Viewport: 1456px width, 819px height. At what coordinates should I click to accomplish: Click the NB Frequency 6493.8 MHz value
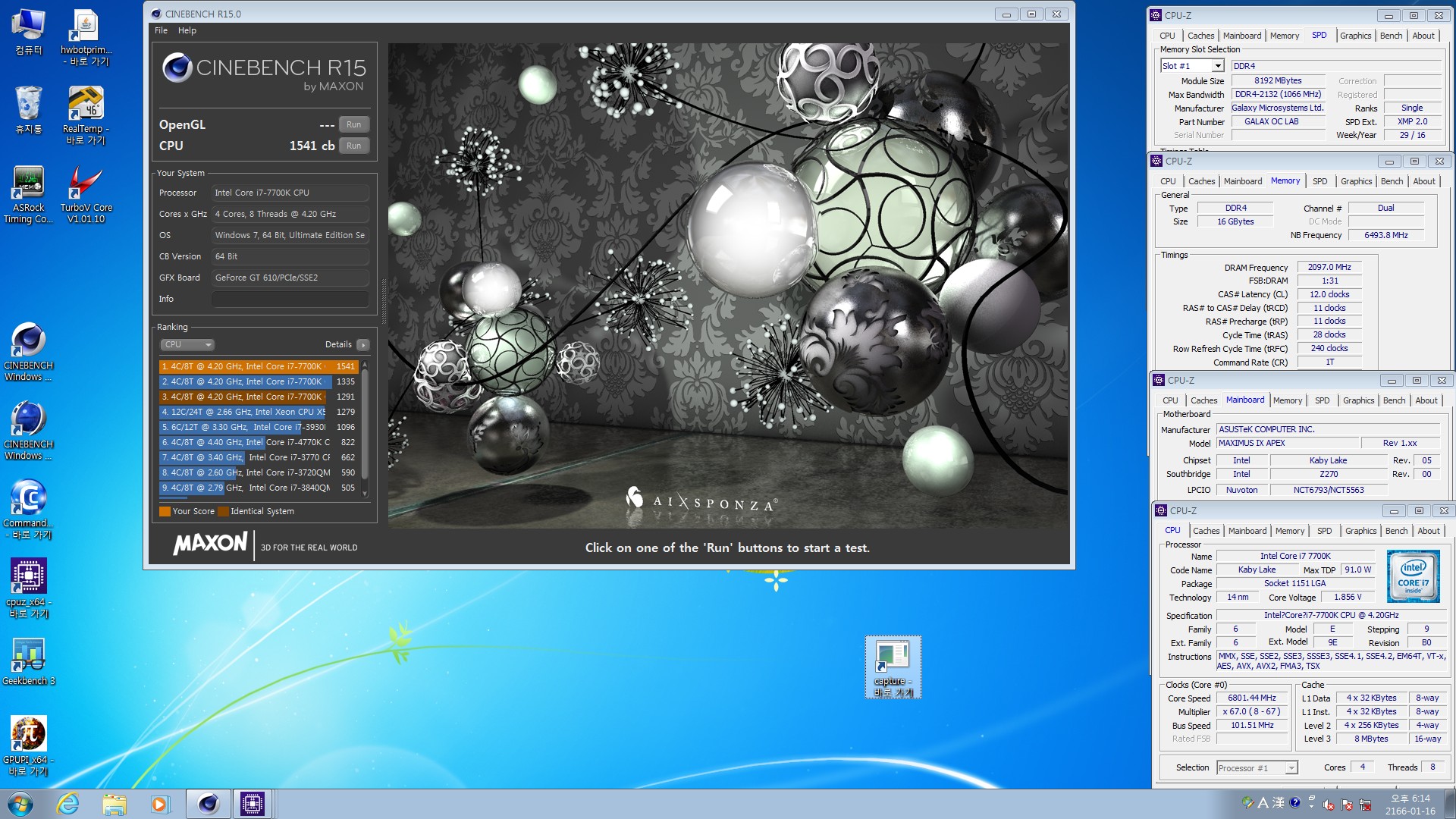click(x=1385, y=235)
